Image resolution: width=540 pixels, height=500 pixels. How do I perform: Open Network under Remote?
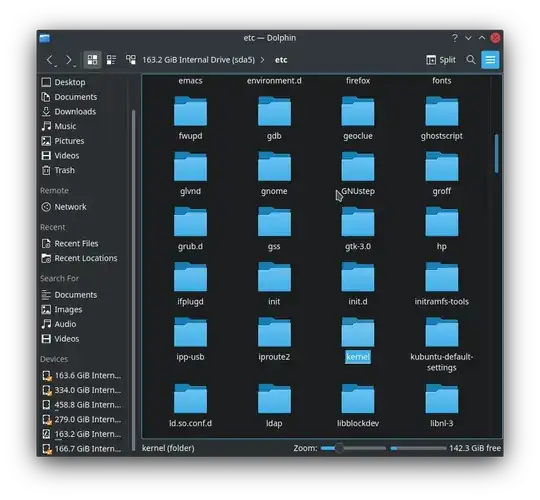[83, 207]
